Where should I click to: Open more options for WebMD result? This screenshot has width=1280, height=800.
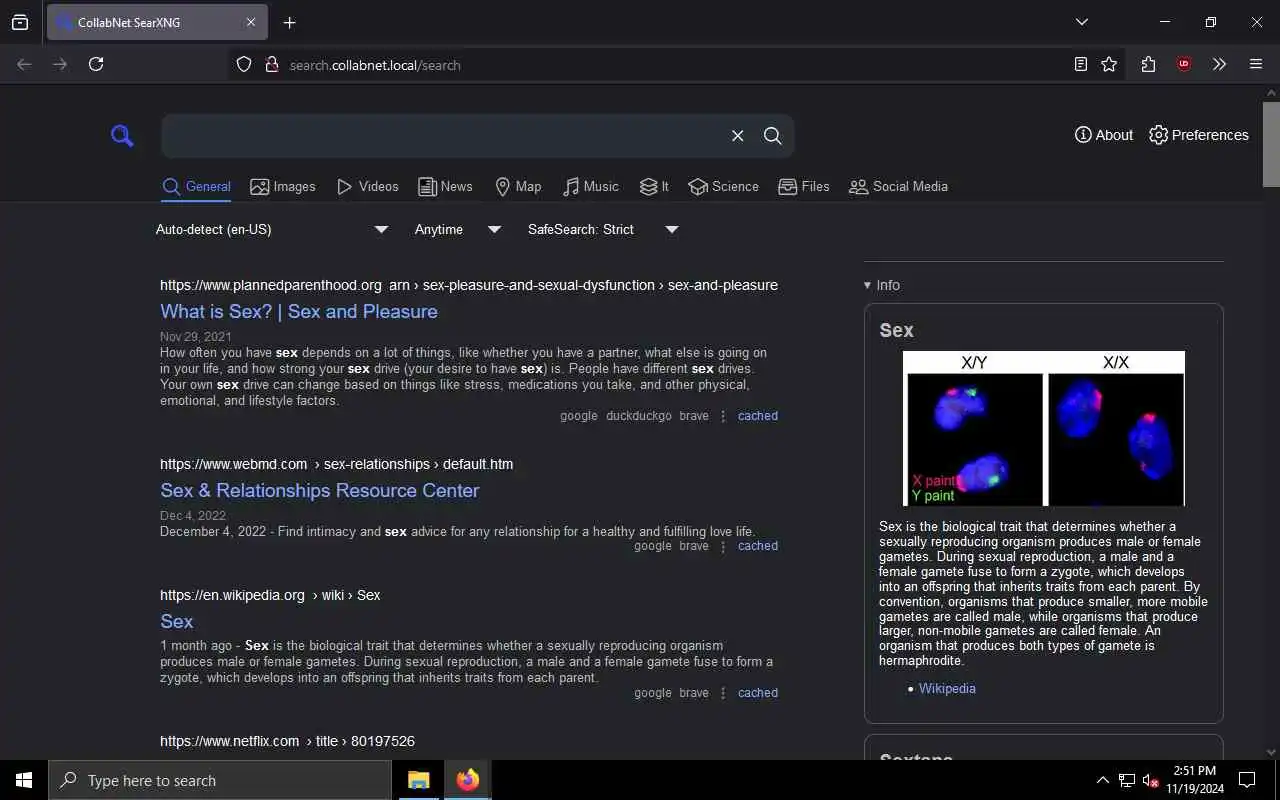723,546
